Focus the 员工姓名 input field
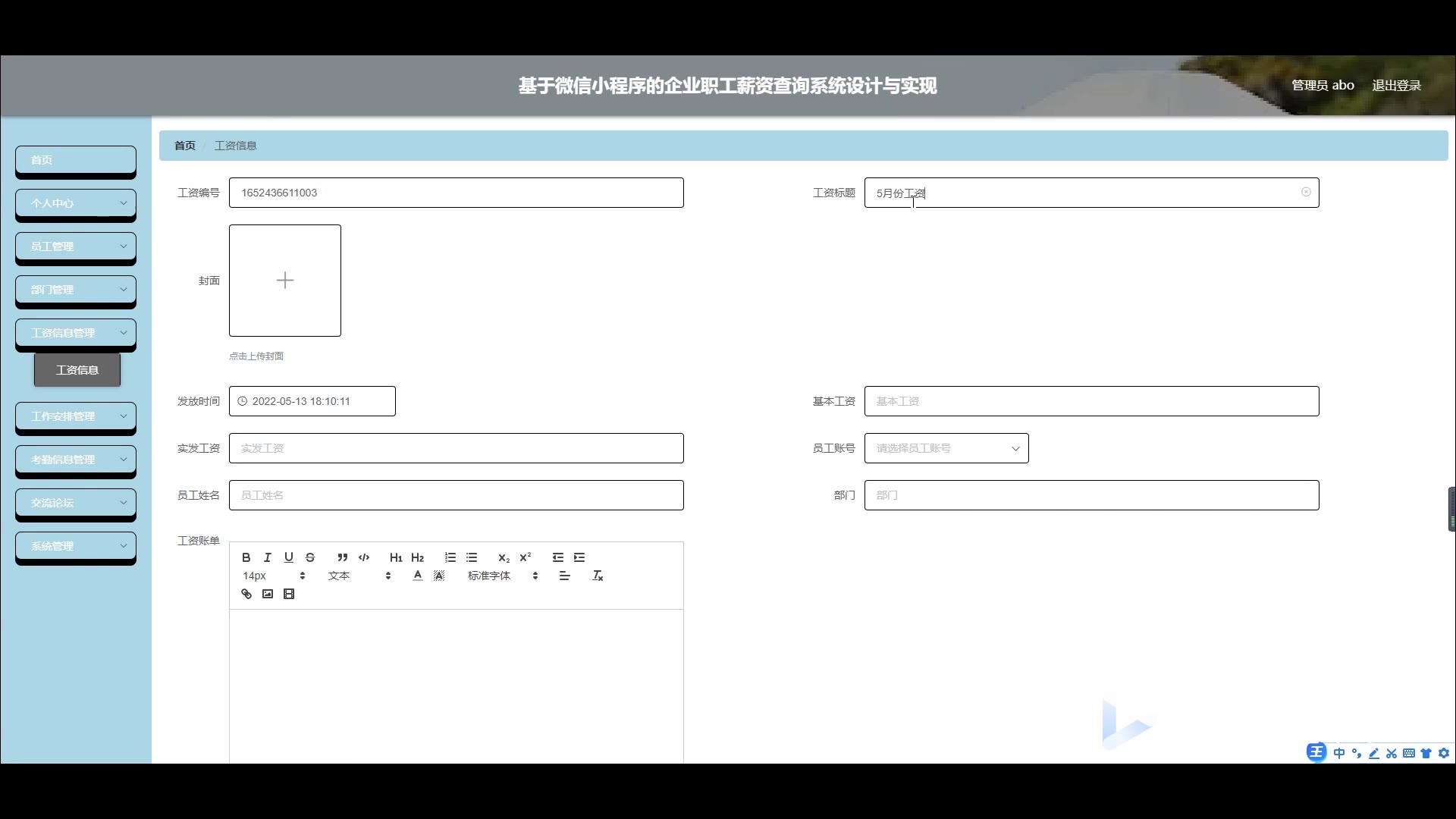Screen dimensions: 1456x819 click(457, 495)
